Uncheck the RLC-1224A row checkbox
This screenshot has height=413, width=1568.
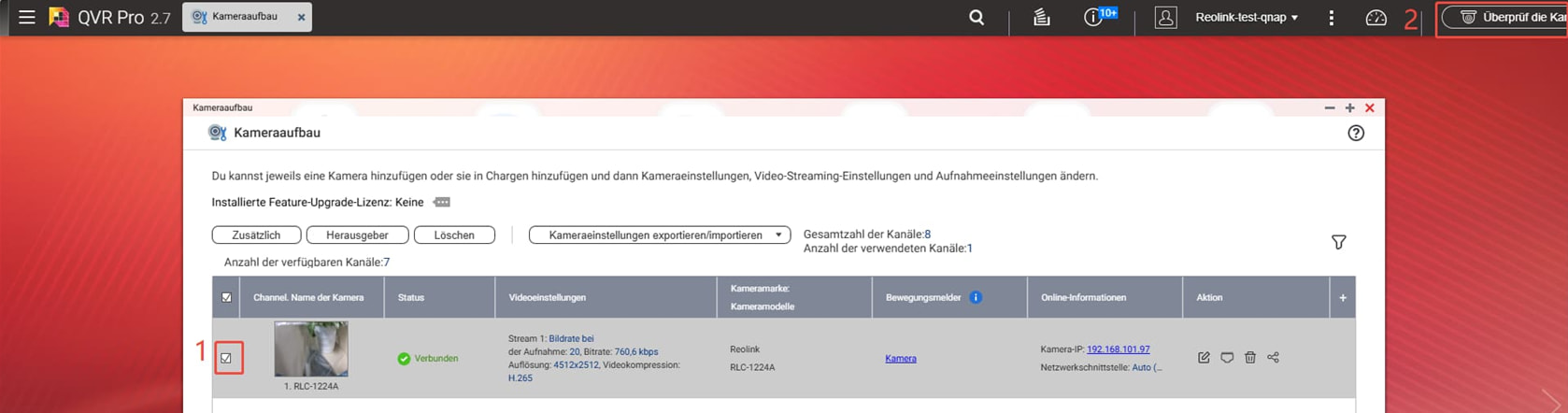pos(226,358)
